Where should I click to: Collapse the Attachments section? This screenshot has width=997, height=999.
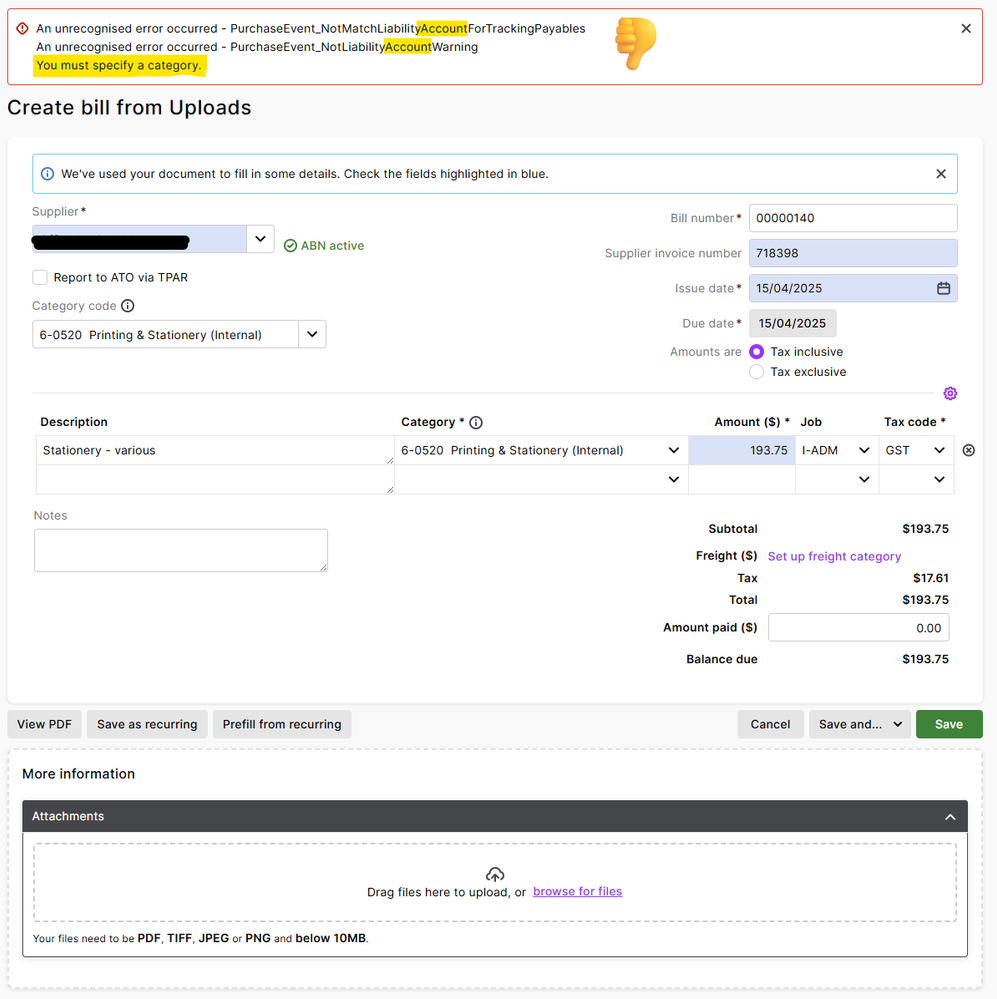pyautogui.click(x=949, y=817)
